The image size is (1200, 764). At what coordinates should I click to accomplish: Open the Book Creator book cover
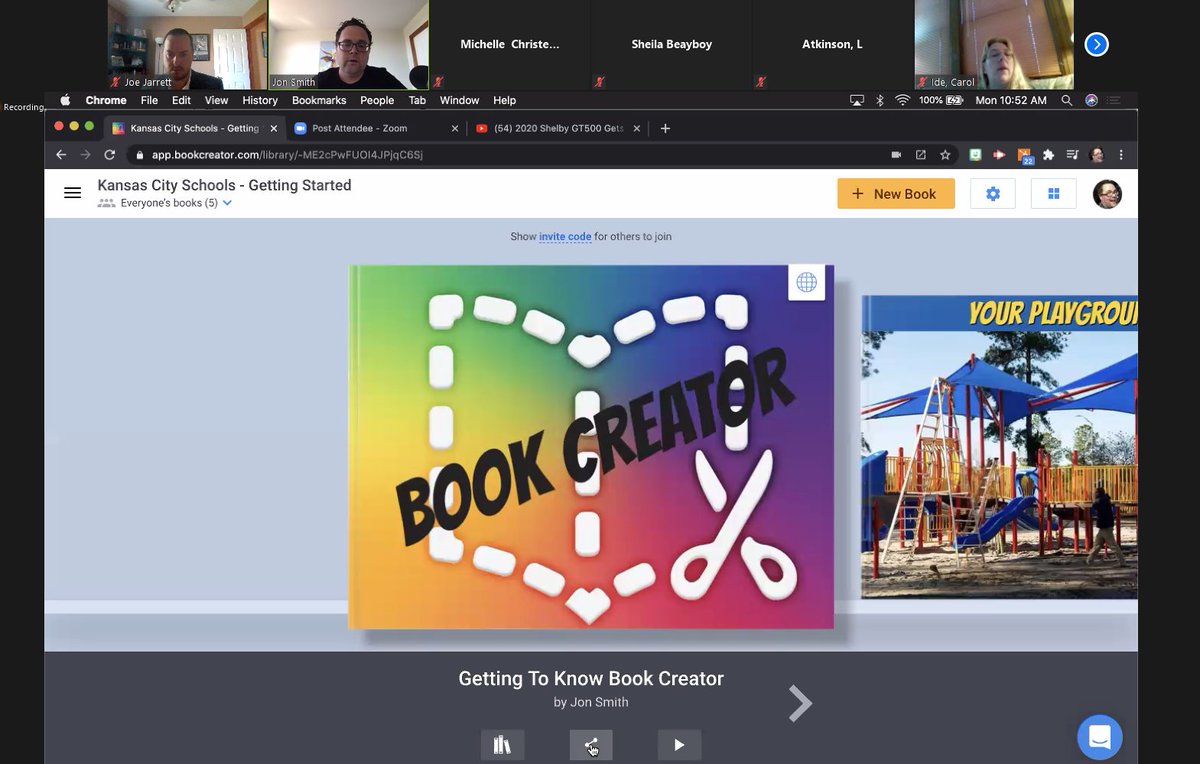point(591,447)
